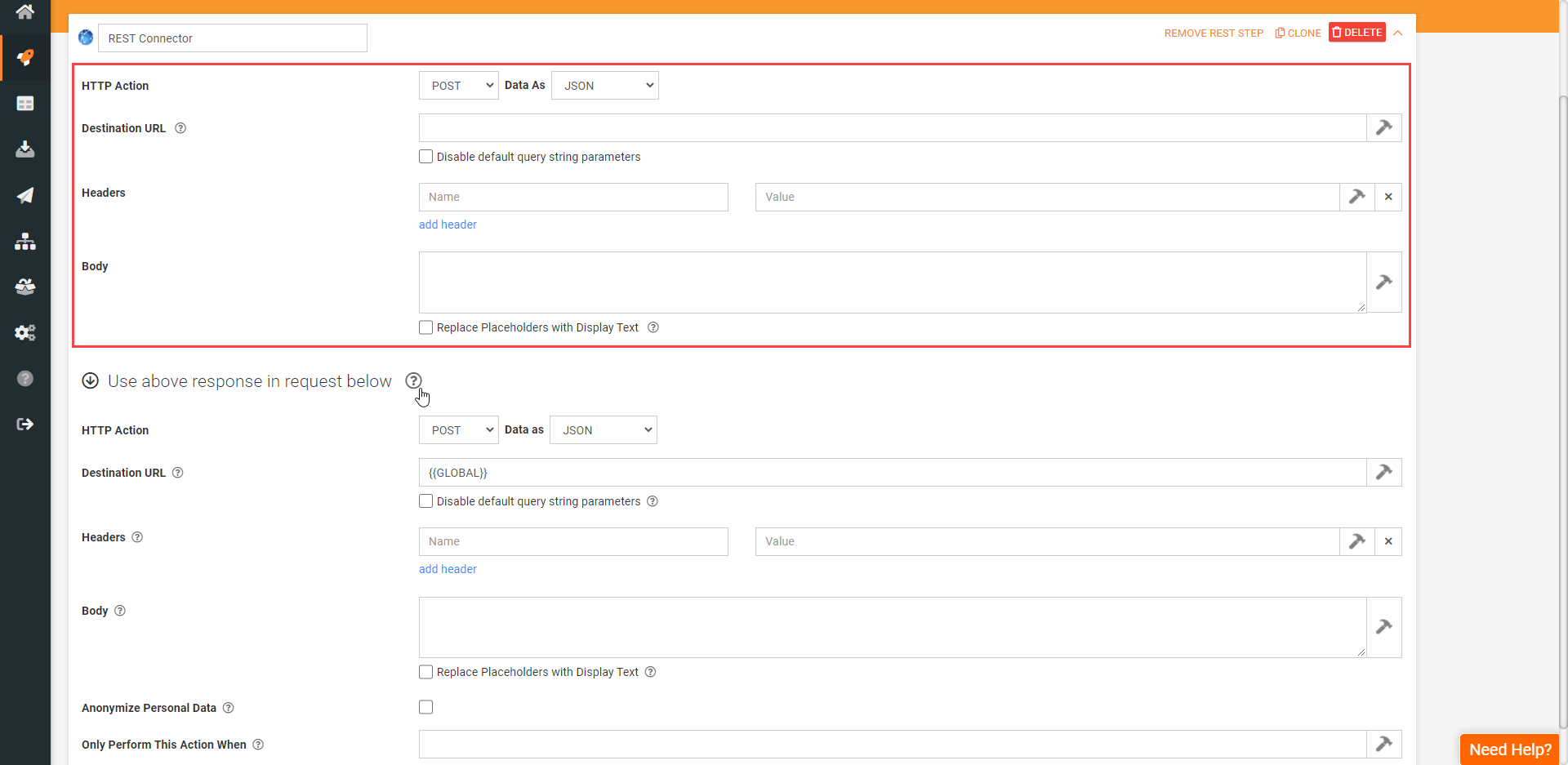
Task: Open placeholder hammer for Only Perform This Action When
Action: 1384,744
